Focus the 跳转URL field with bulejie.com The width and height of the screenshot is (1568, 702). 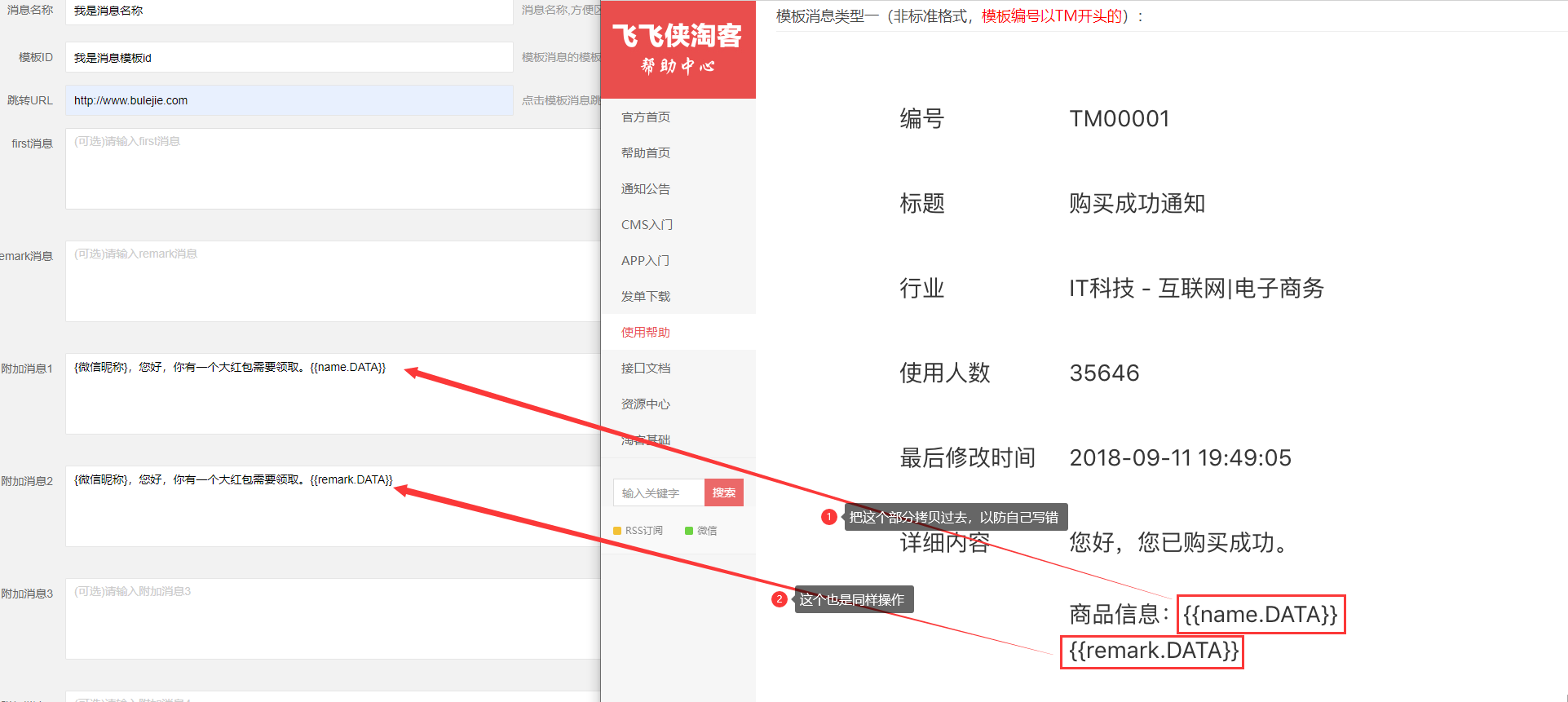click(289, 100)
